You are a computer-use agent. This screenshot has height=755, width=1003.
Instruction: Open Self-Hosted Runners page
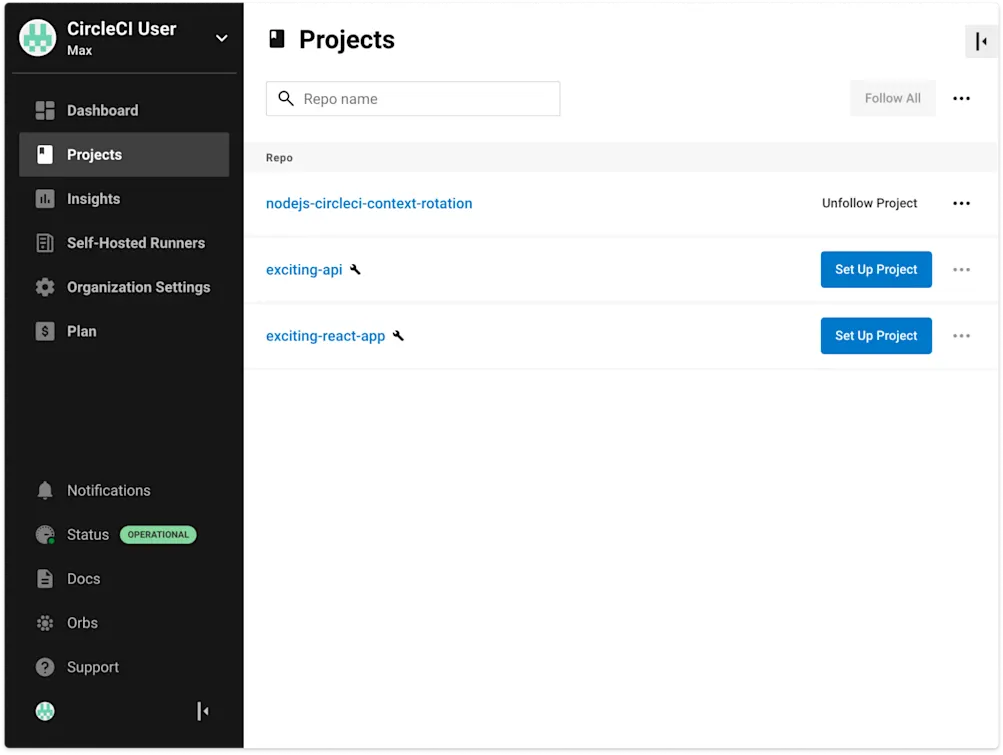[135, 242]
